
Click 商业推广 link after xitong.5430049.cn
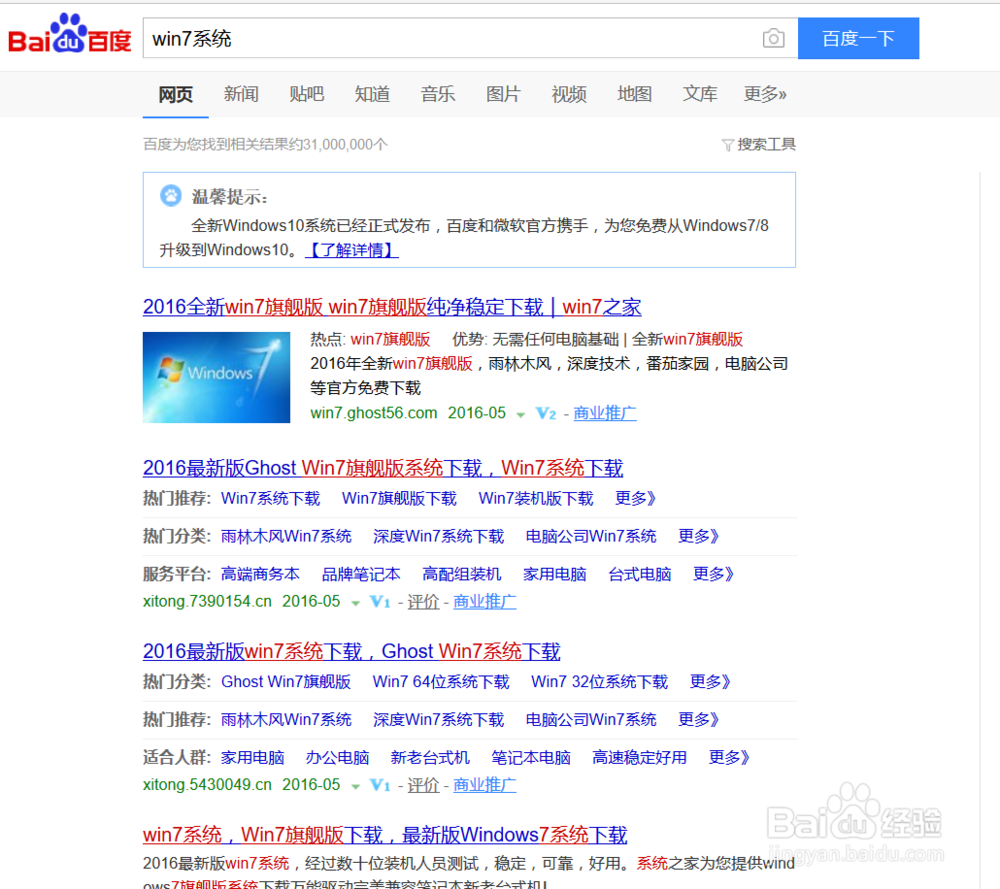click(485, 785)
